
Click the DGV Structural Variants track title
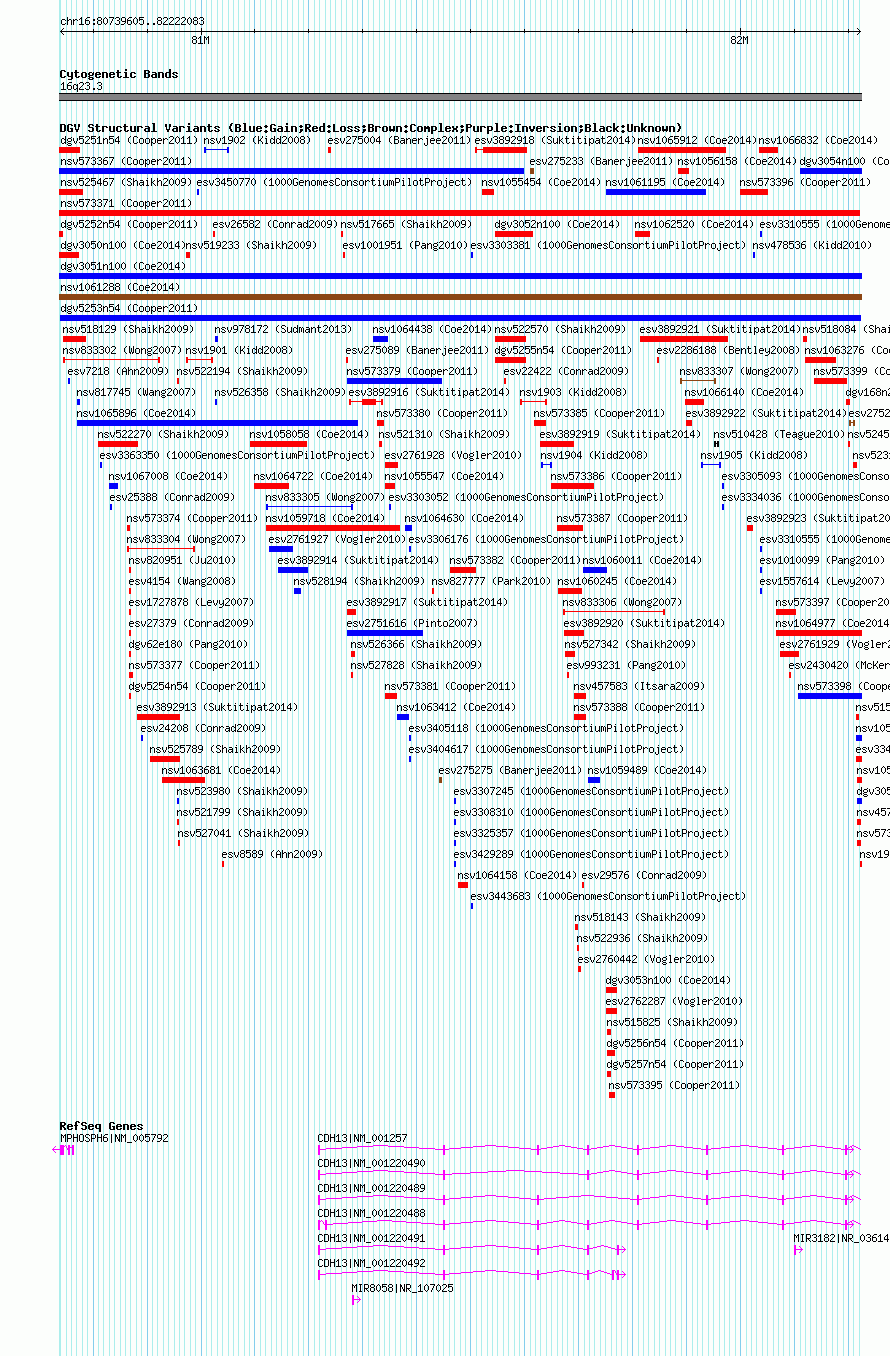click(x=371, y=128)
